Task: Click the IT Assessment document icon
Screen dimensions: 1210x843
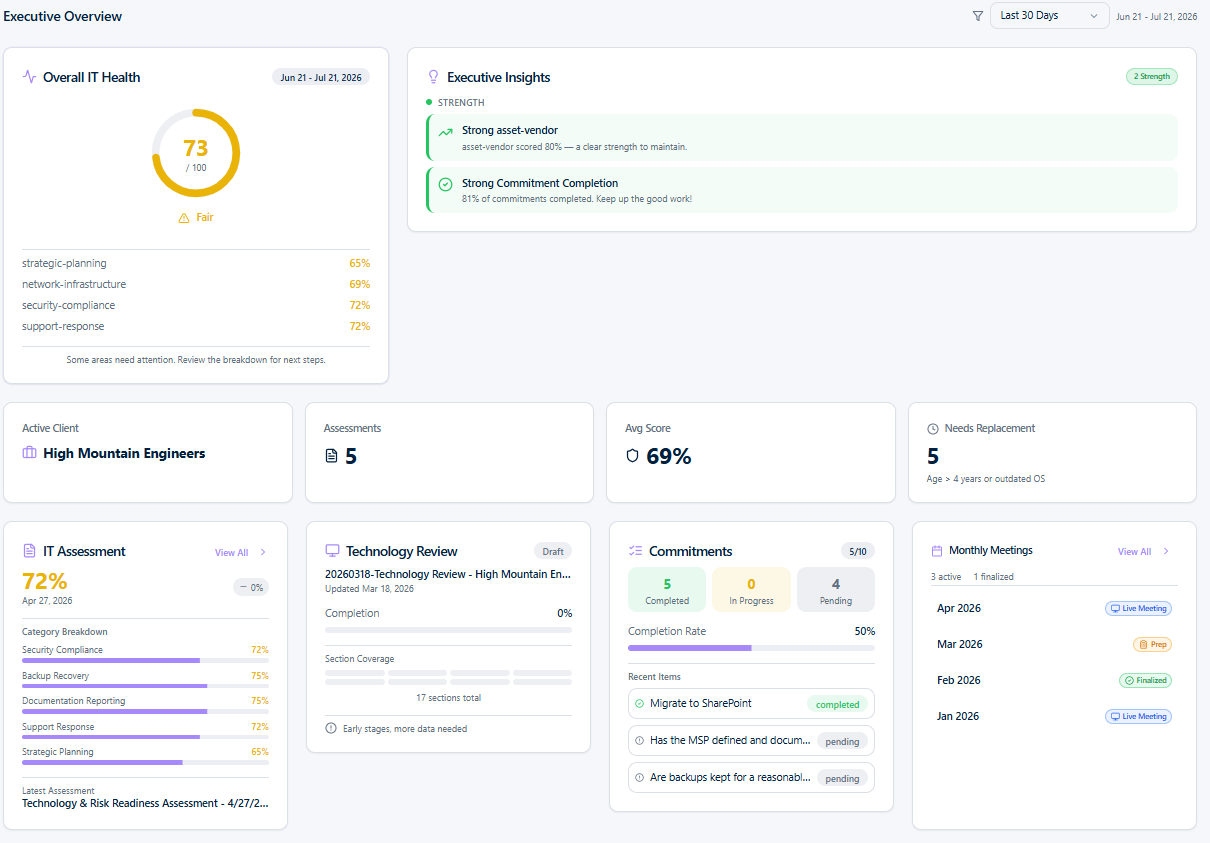Action: [29, 551]
